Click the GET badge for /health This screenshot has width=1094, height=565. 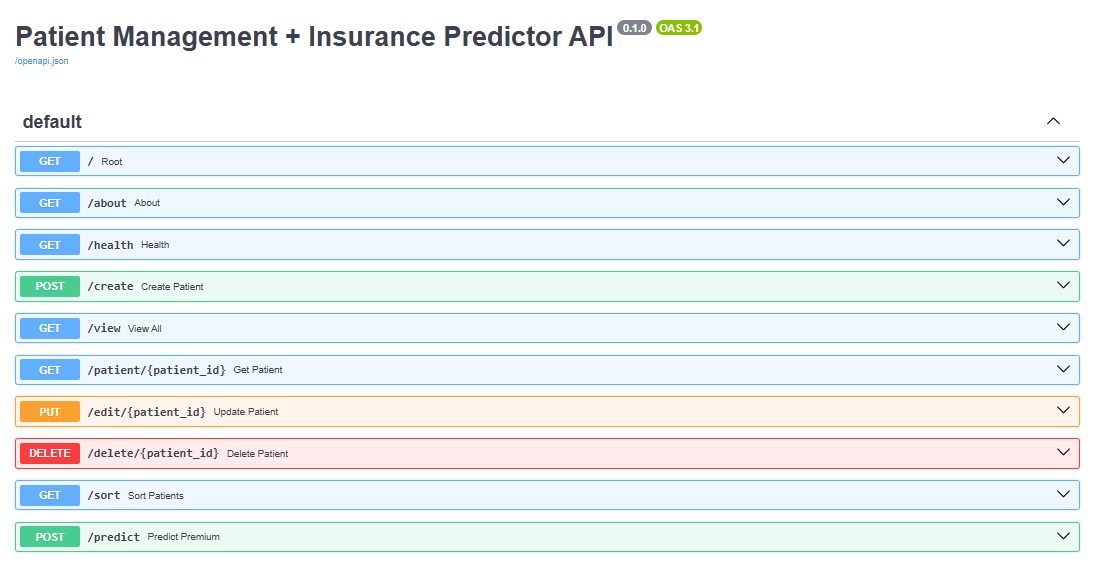pos(50,245)
